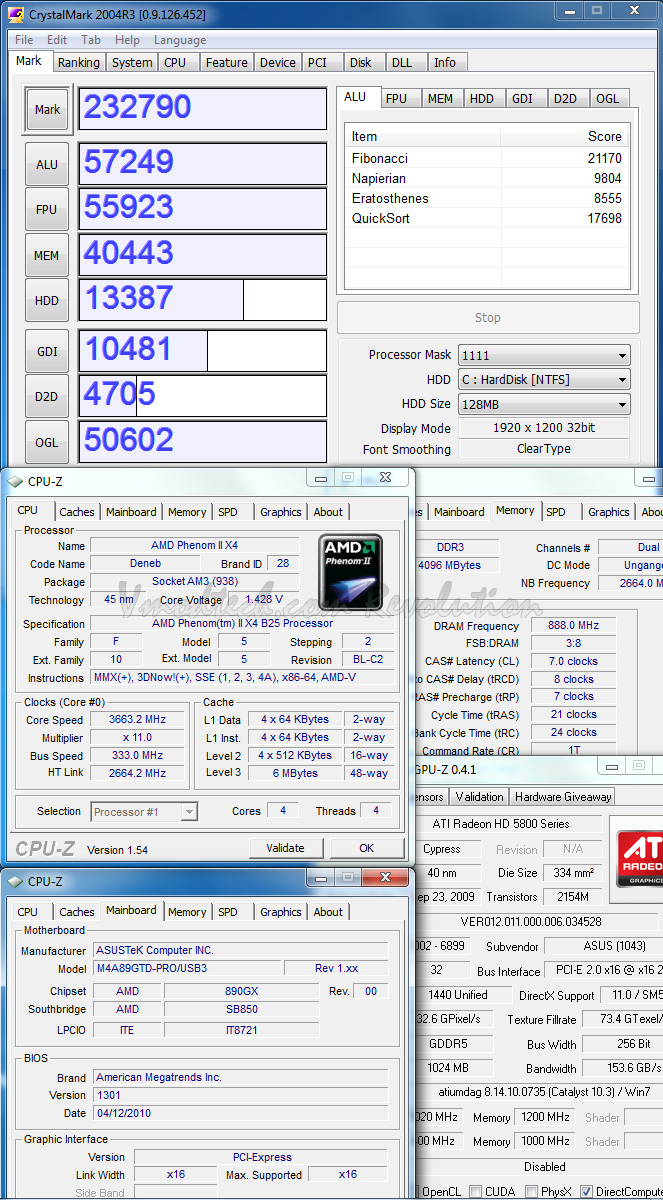Click the ALU benchmark button

point(47,164)
